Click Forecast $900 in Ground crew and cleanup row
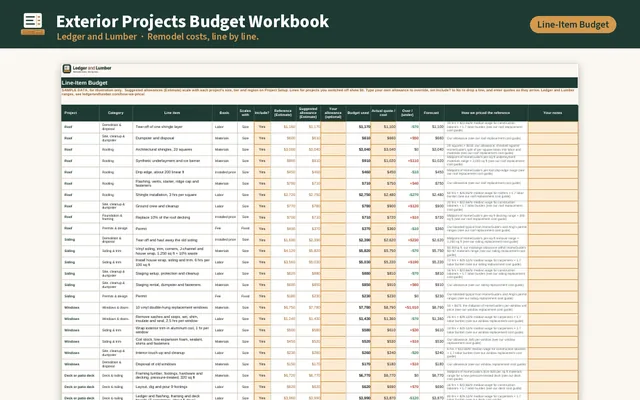 (x=432, y=206)
